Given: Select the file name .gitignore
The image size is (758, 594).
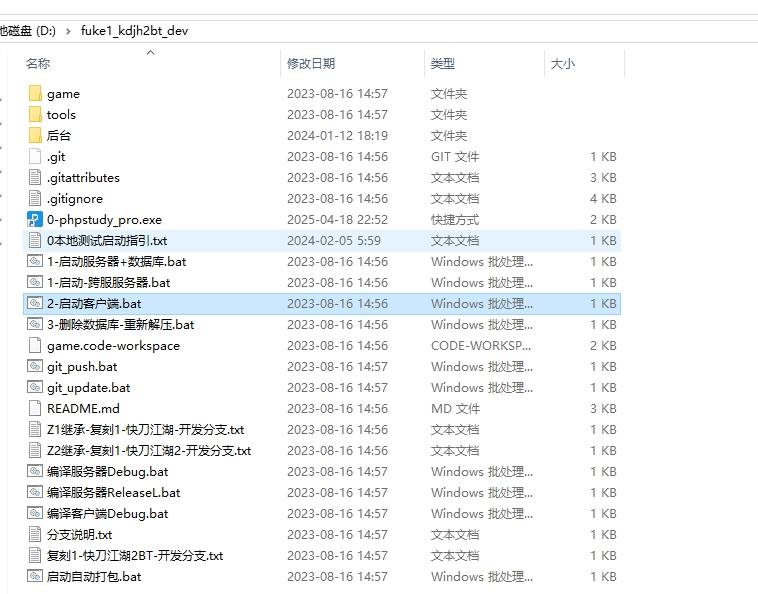Looking at the screenshot, I should 75,199.
